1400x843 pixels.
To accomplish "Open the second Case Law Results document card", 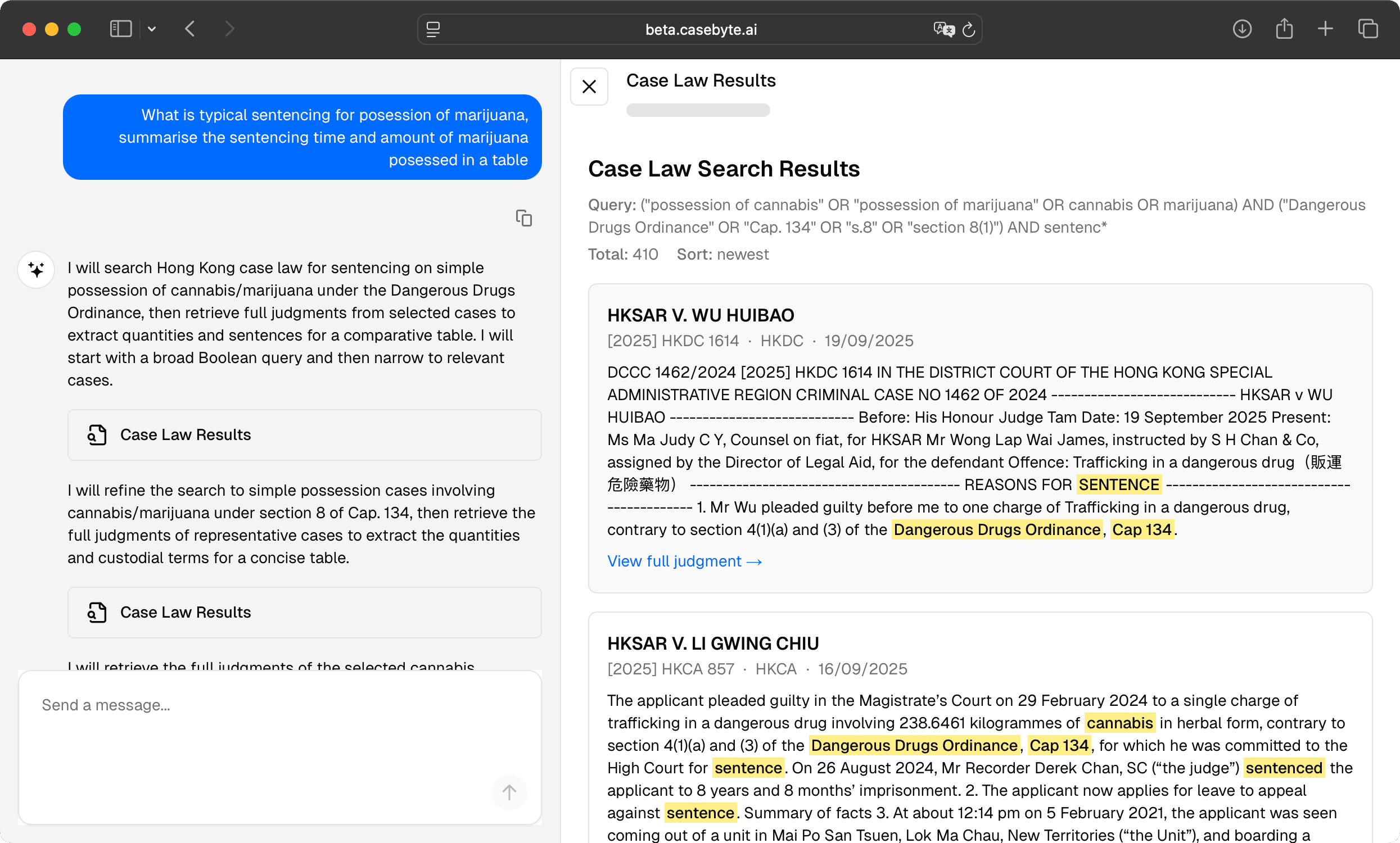I will tap(305, 613).
